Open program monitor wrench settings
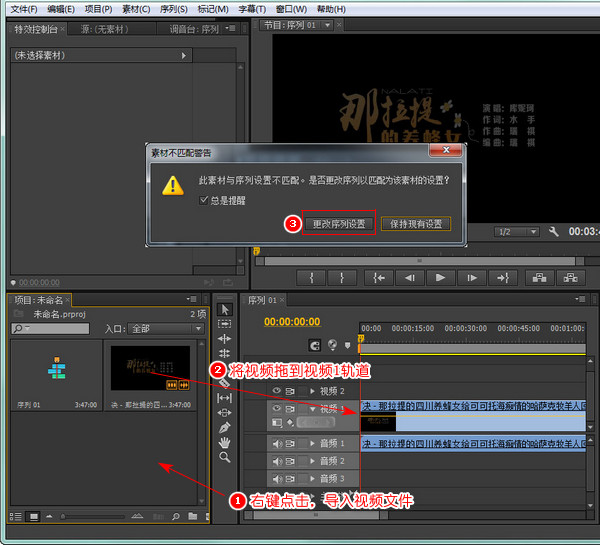Screen dimensions: 600x545 [x=553, y=232]
